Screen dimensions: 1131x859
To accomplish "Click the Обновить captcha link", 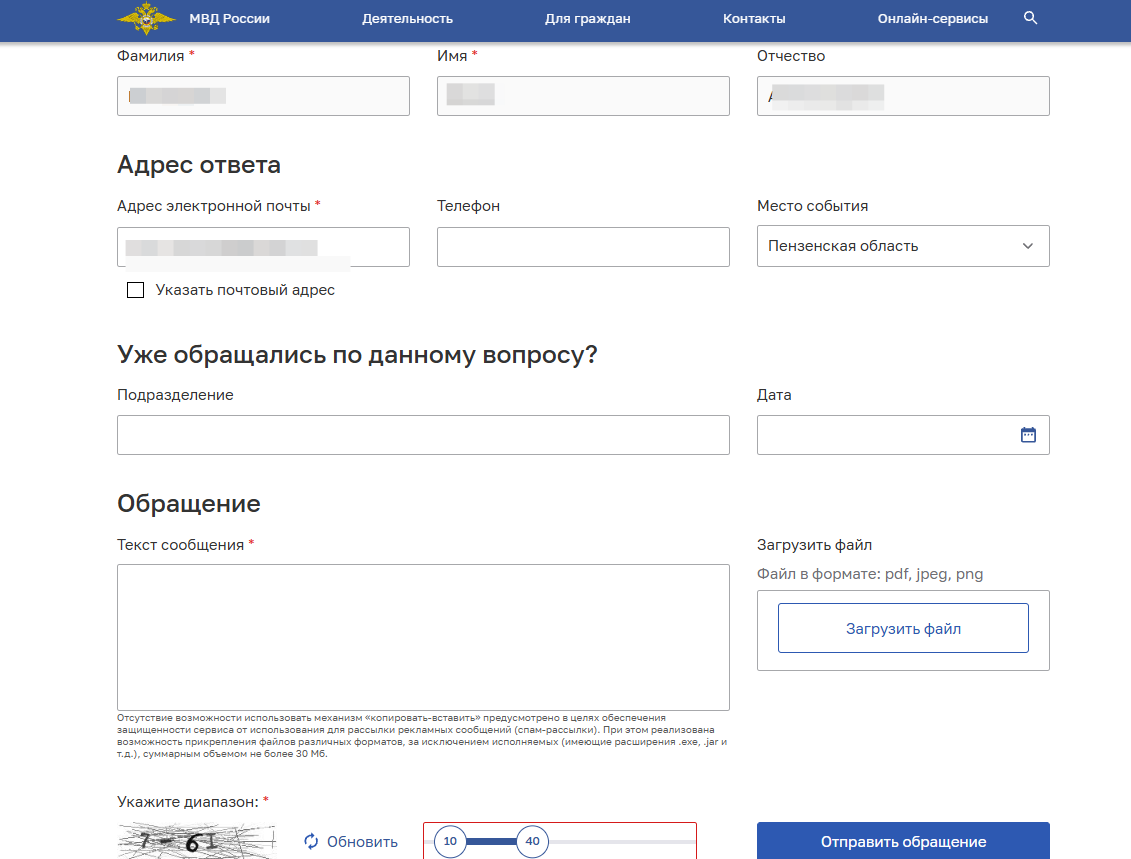I will click(362, 842).
